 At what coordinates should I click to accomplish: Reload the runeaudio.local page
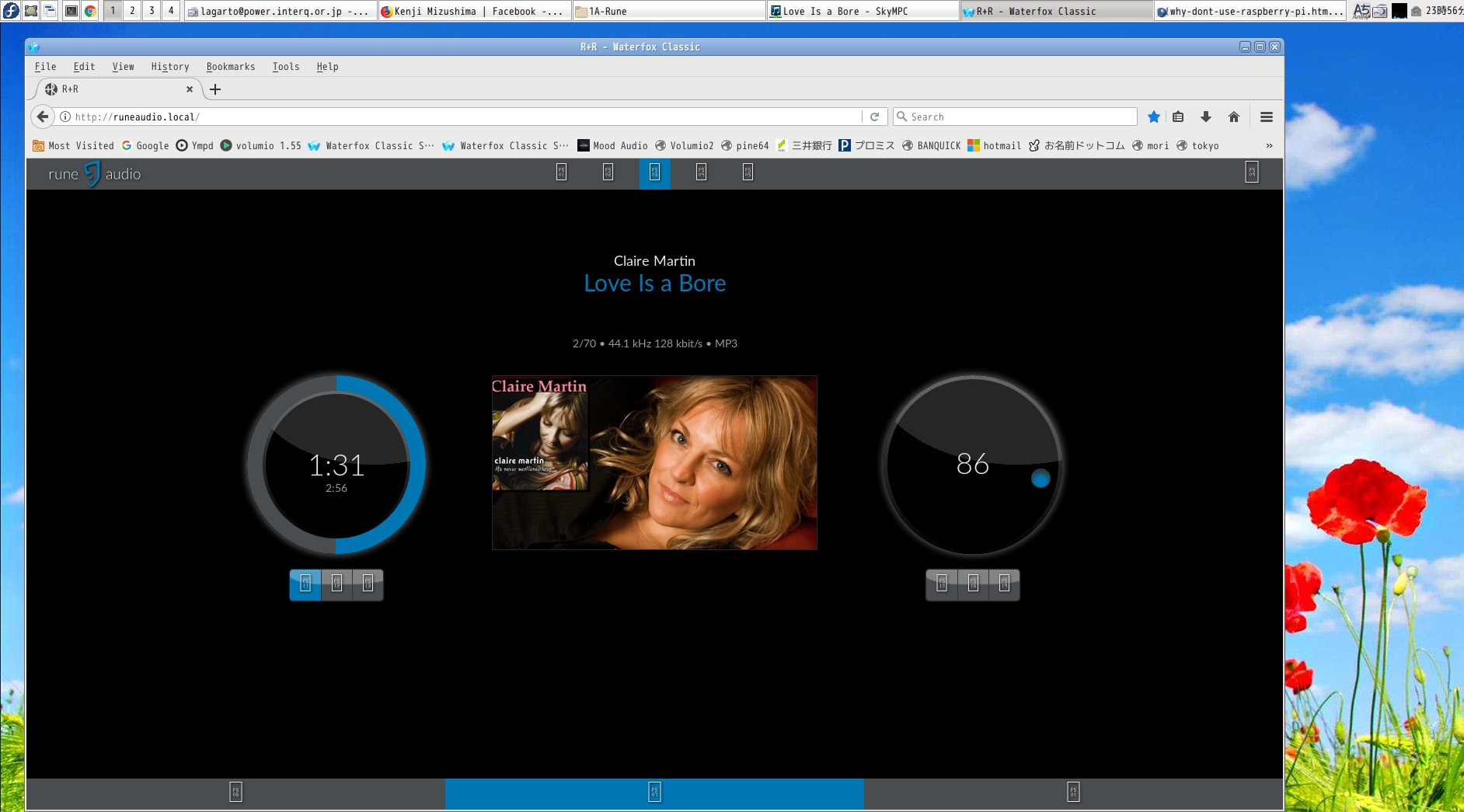(x=874, y=117)
